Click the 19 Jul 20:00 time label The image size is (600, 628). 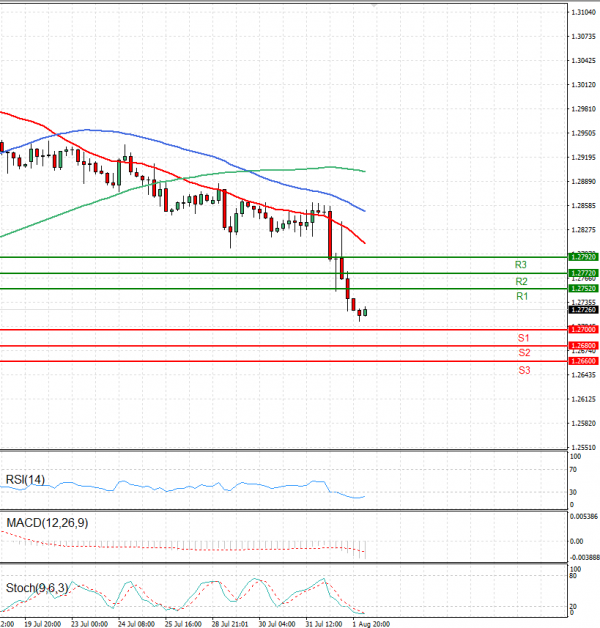coord(42,624)
